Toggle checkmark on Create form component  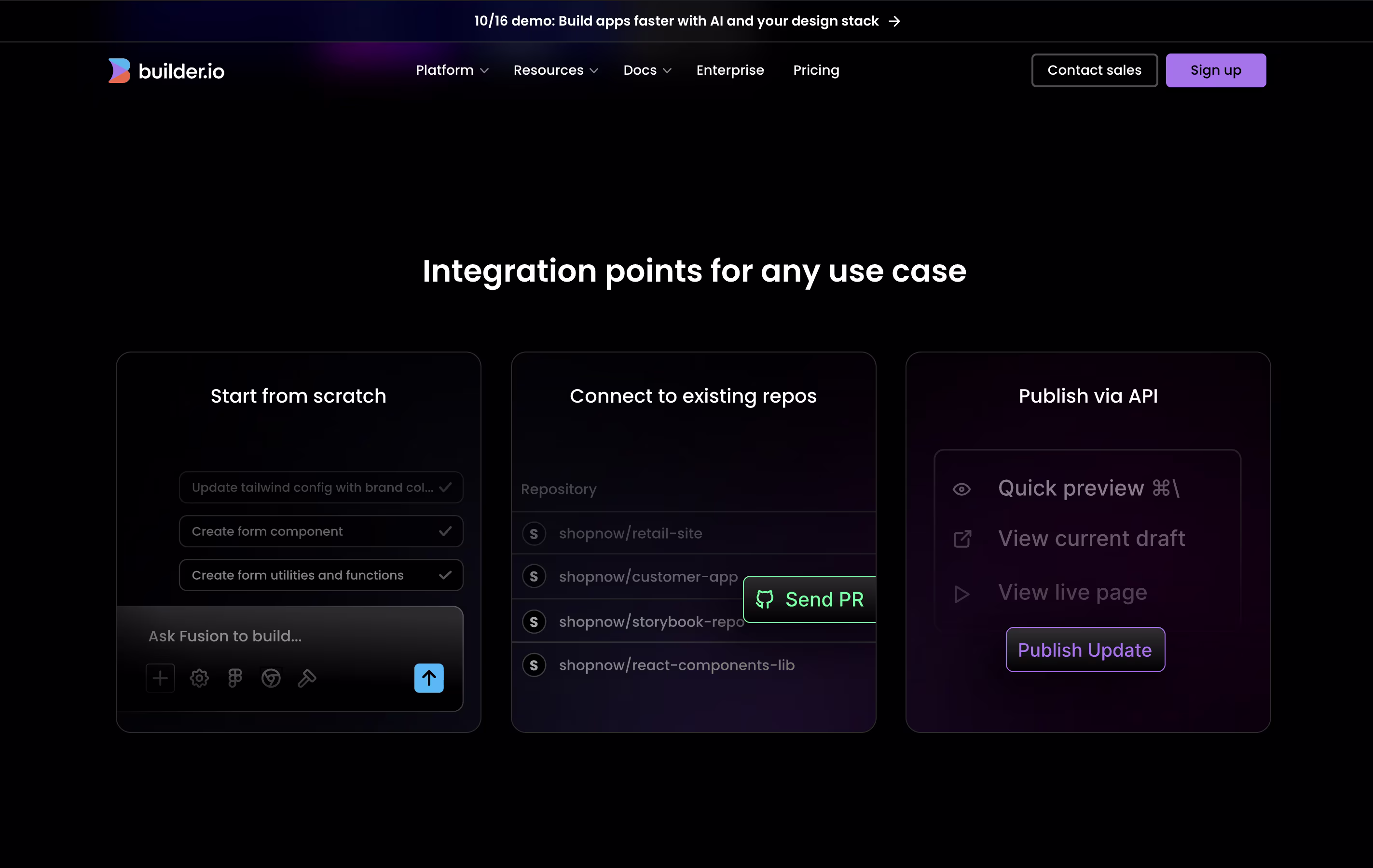[x=445, y=531]
